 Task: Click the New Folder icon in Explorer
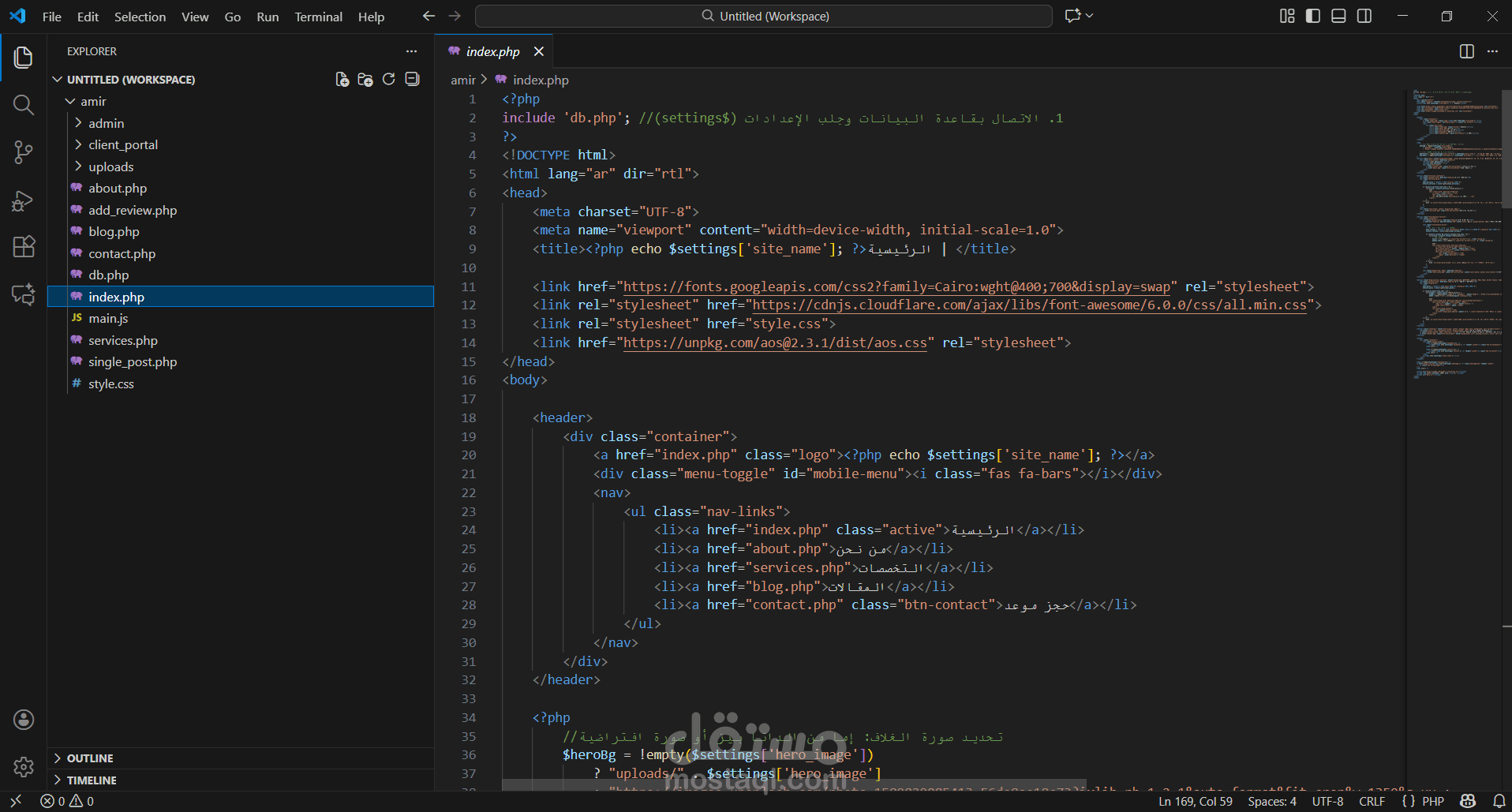point(365,80)
